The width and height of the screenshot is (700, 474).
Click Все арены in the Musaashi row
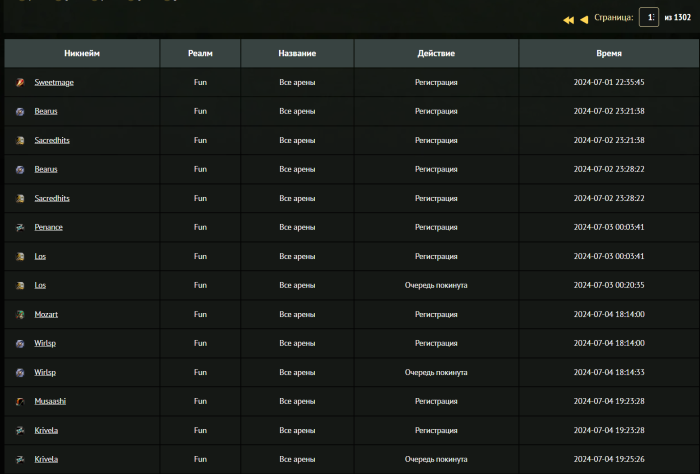click(x=297, y=401)
